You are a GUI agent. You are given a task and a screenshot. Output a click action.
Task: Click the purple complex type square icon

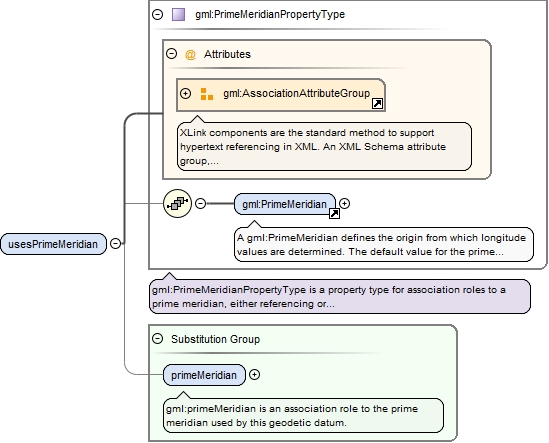[x=179, y=14]
